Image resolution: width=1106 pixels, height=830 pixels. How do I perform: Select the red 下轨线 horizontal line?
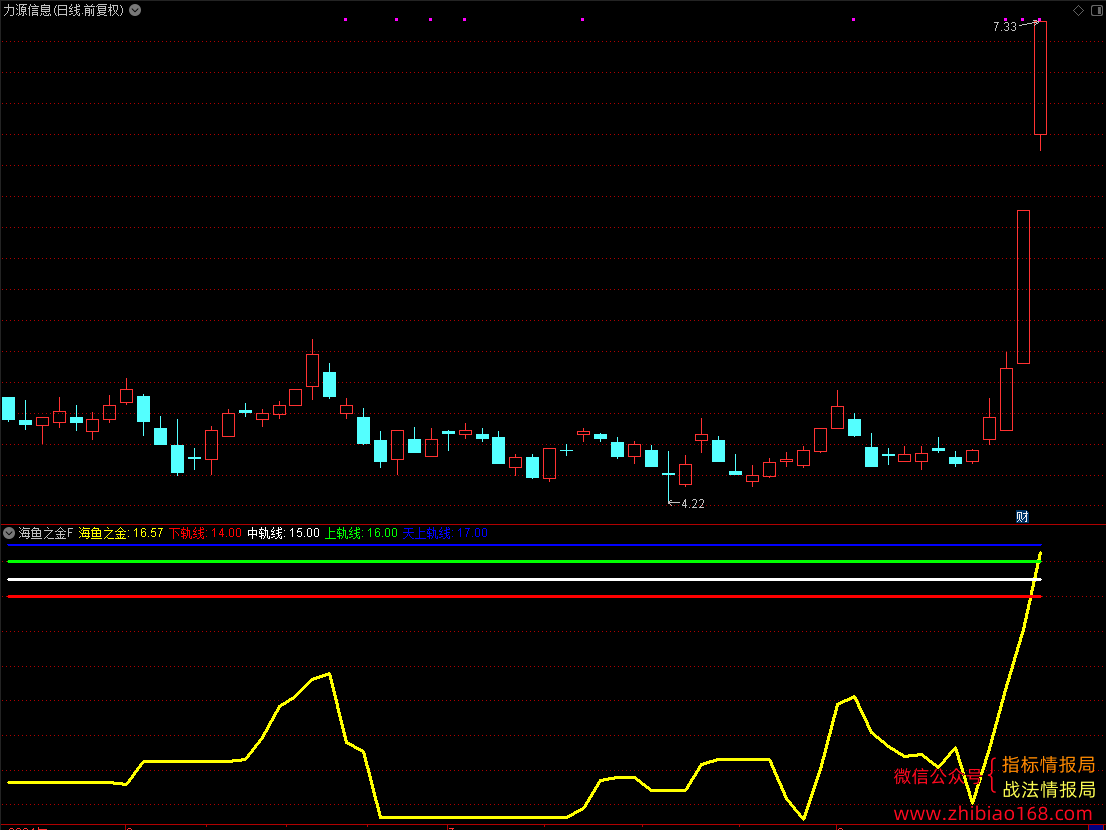[x=524, y=597]
